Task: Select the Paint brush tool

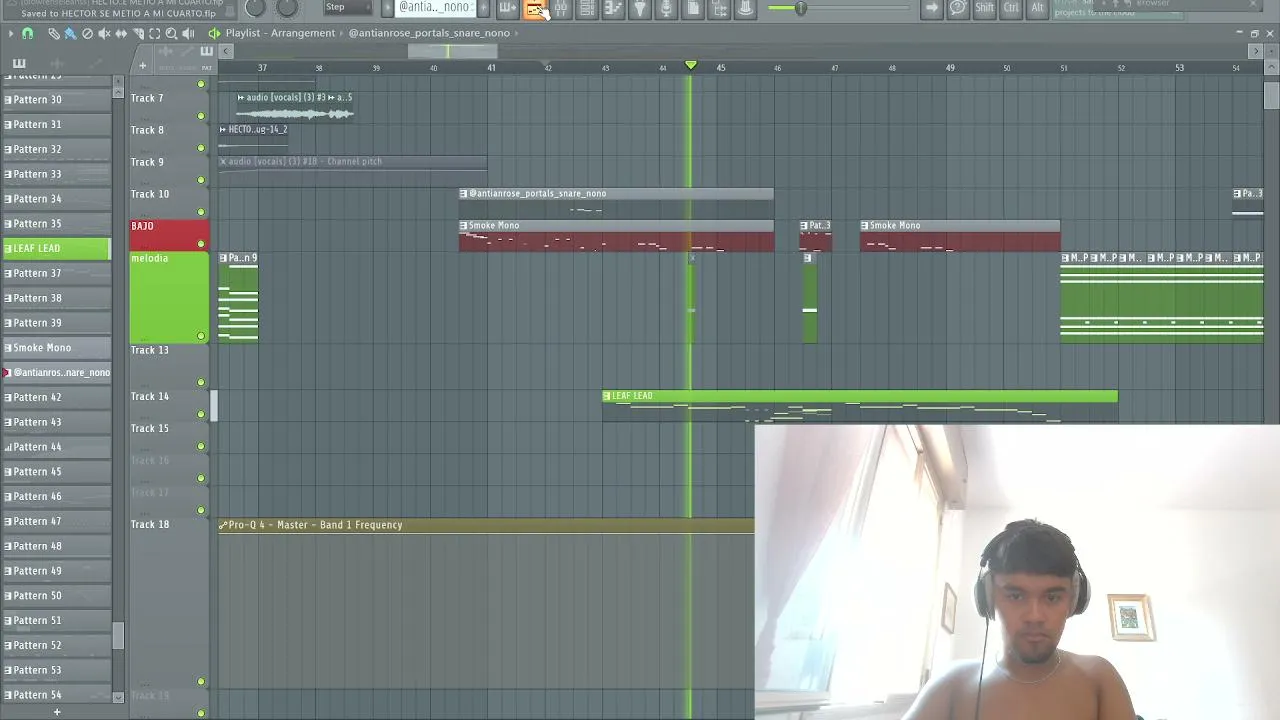Action: click(70, 33)
